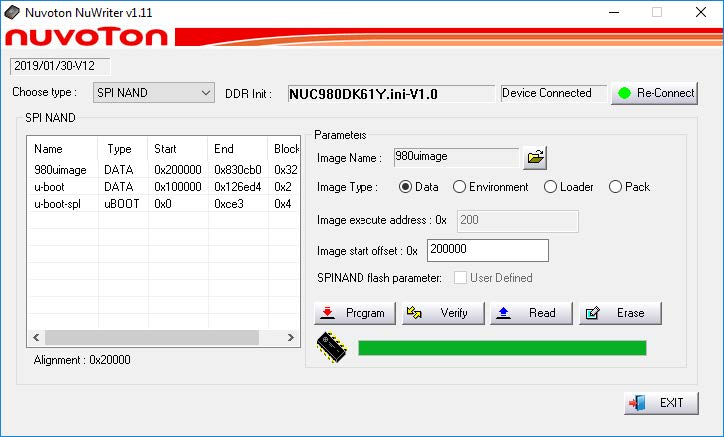
Task: Close the NuWriter window
Action: click(x=700, y=12)
